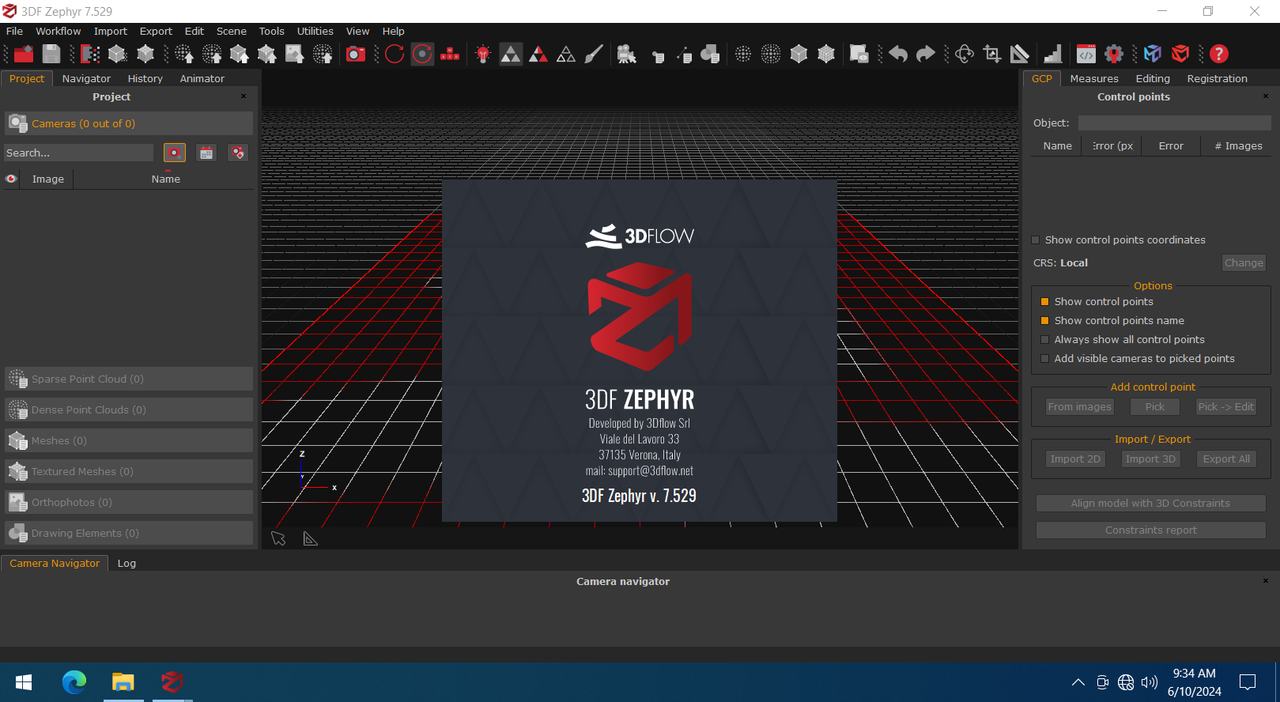Click the Export All button

[x=1226, y=459]
